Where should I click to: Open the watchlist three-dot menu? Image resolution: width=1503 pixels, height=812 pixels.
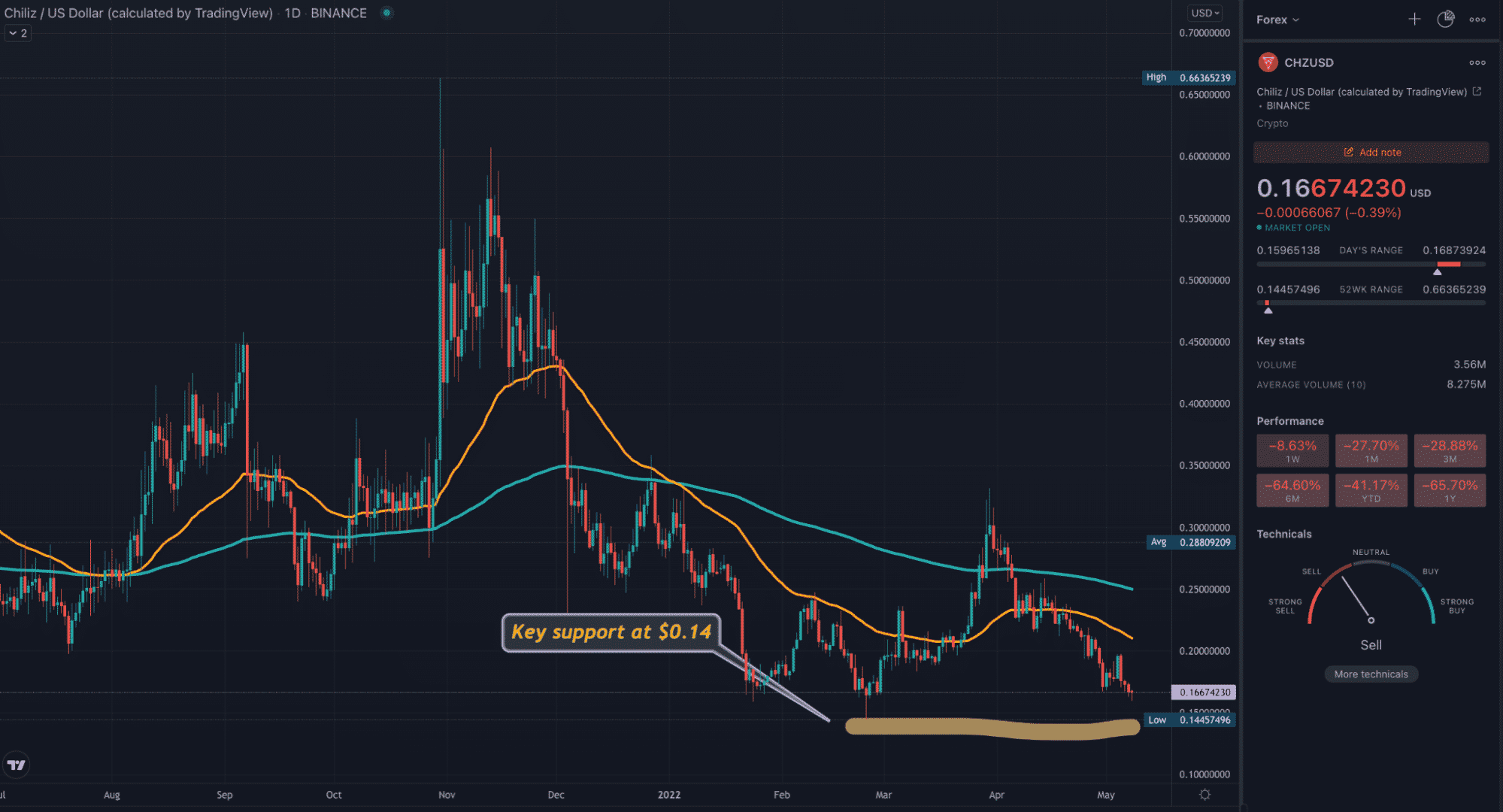coord(1477,20)
